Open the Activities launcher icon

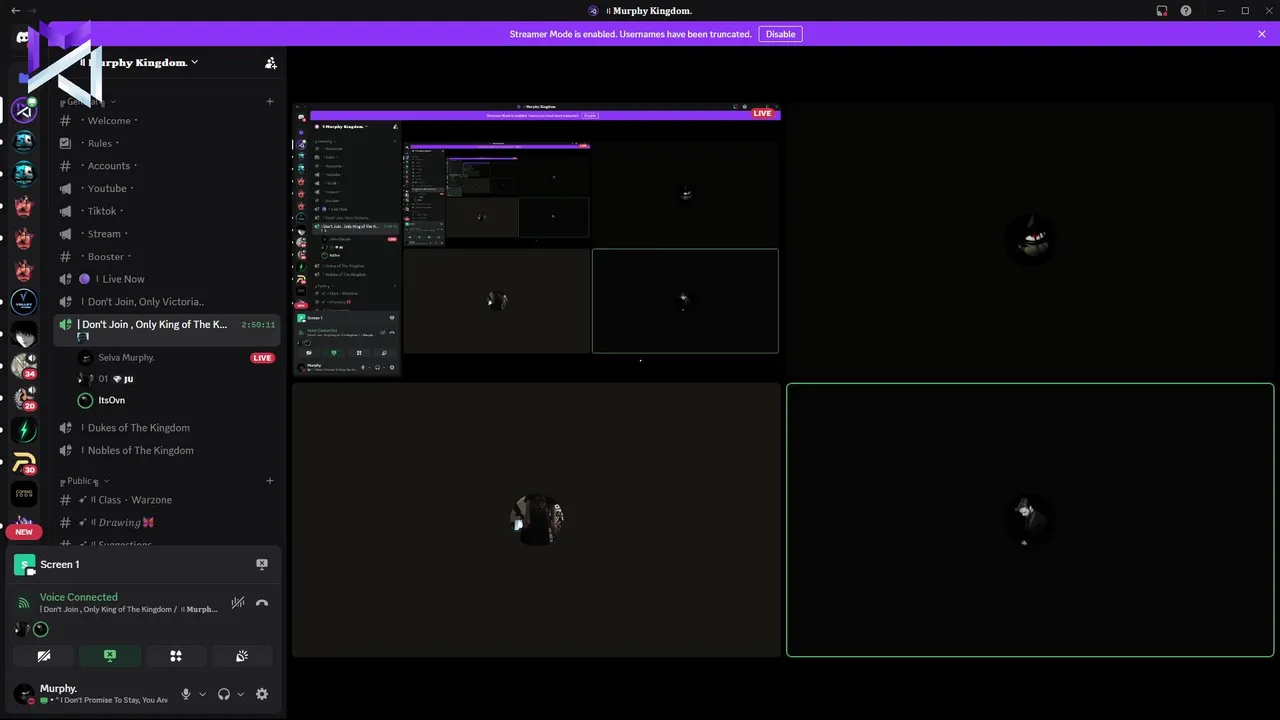(x=176, y=656)
